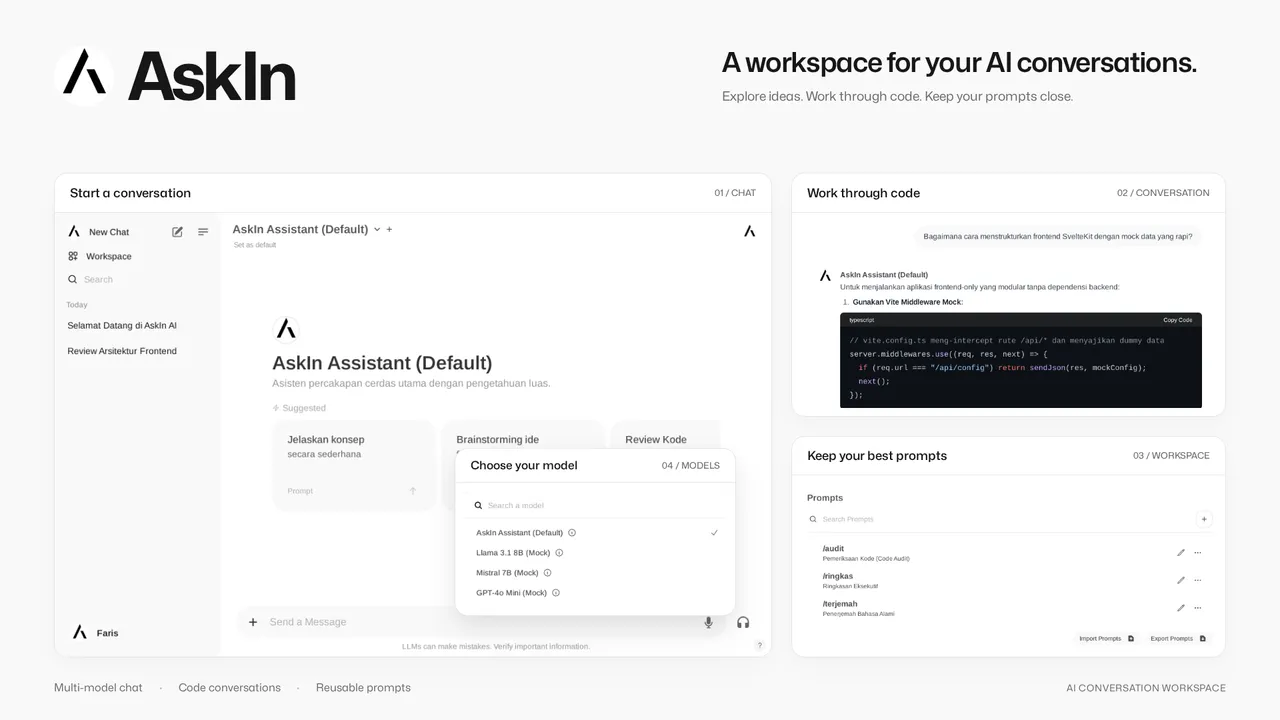Click the 'Set as default' link
This screenshot has height=720, width=1280.
click(x=255, y=245)
